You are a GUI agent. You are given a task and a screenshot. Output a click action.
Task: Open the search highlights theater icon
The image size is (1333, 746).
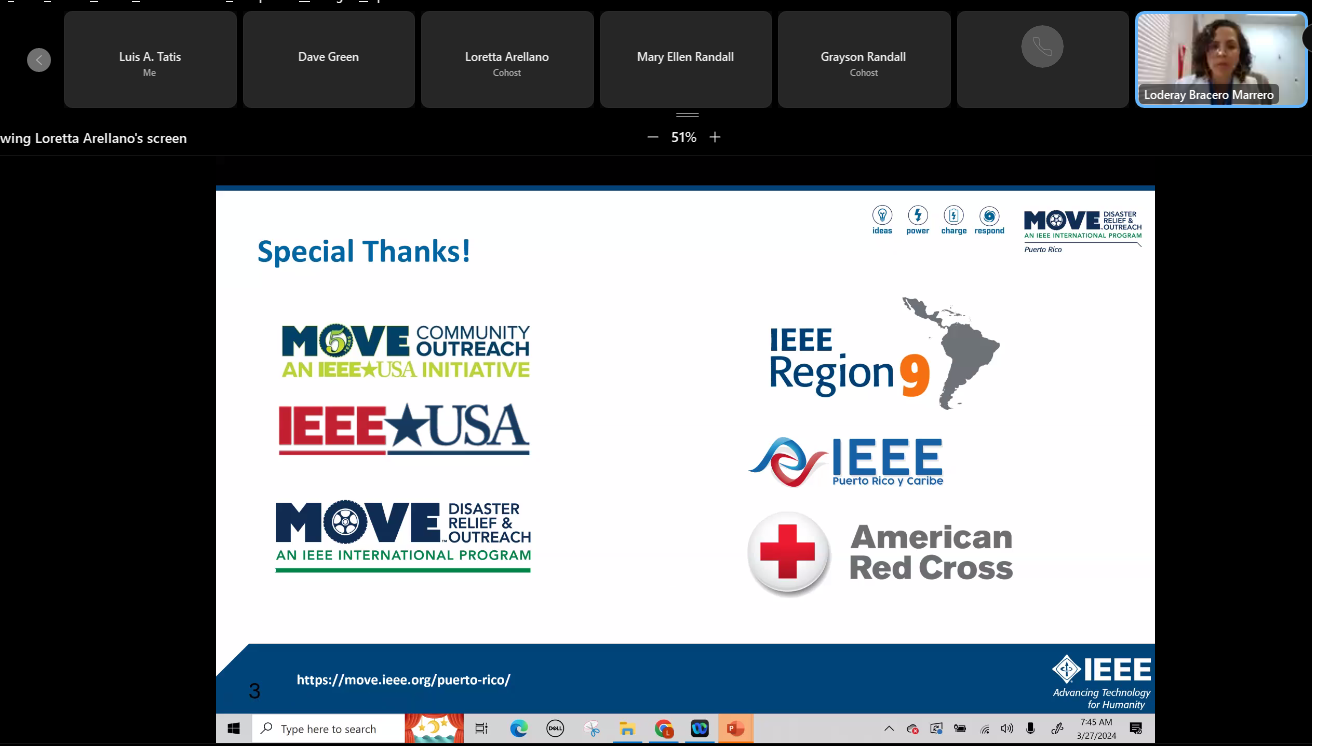434,729
